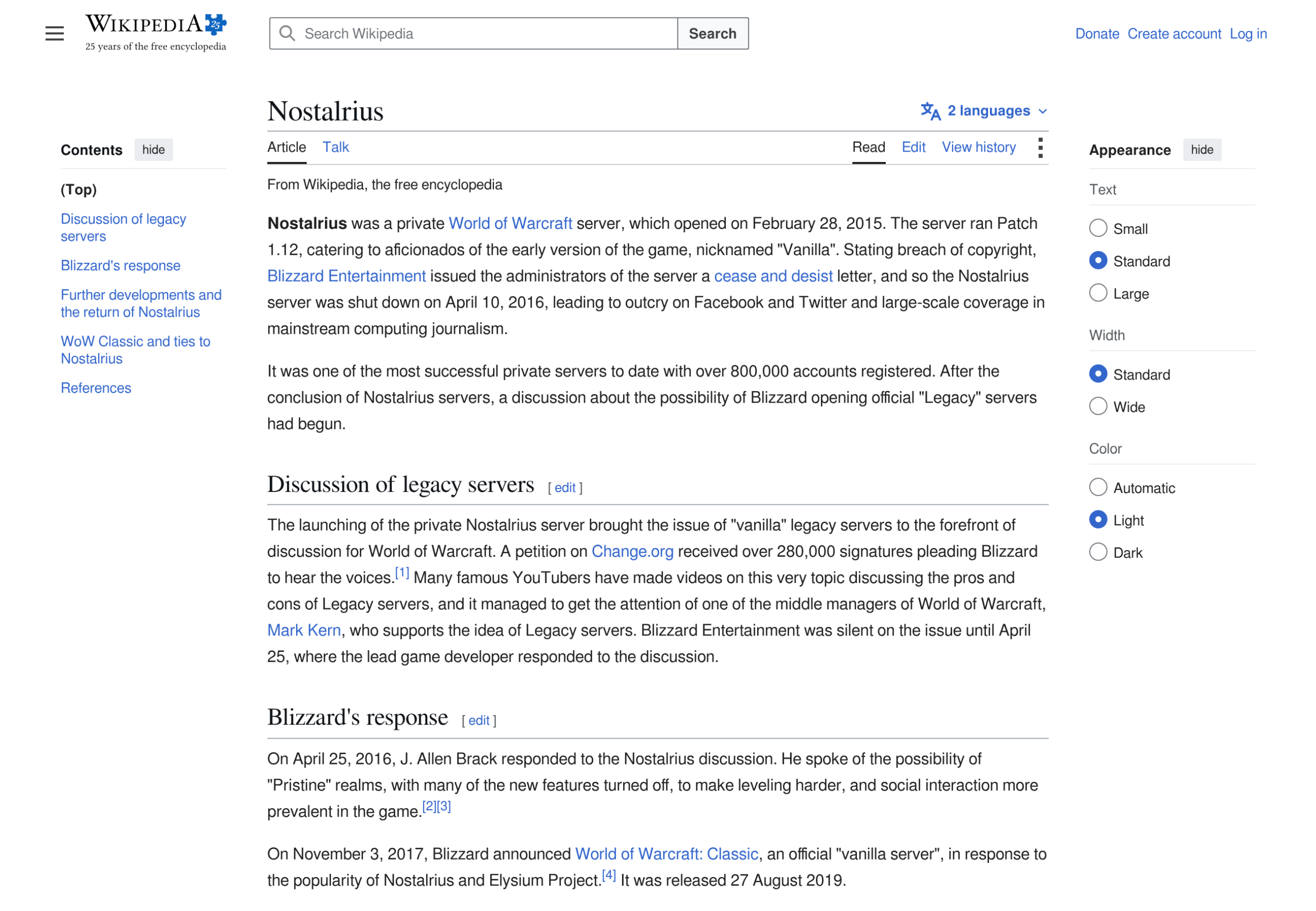Jump to References in contents
The width and height of the screenshot is (1316, 911).
pos(96,388)
